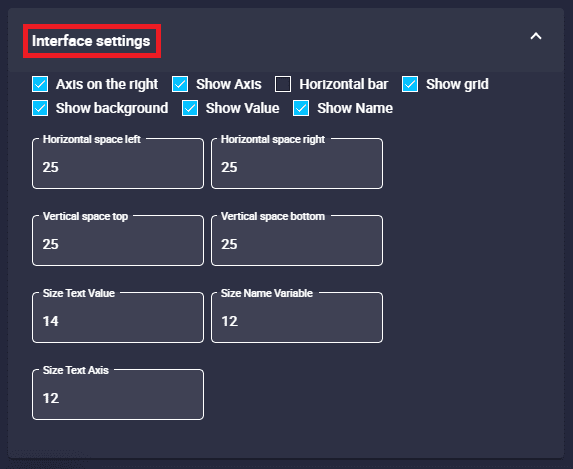
Task: Collapse the Interface settings panel chevron
Action: coord(536,36)
